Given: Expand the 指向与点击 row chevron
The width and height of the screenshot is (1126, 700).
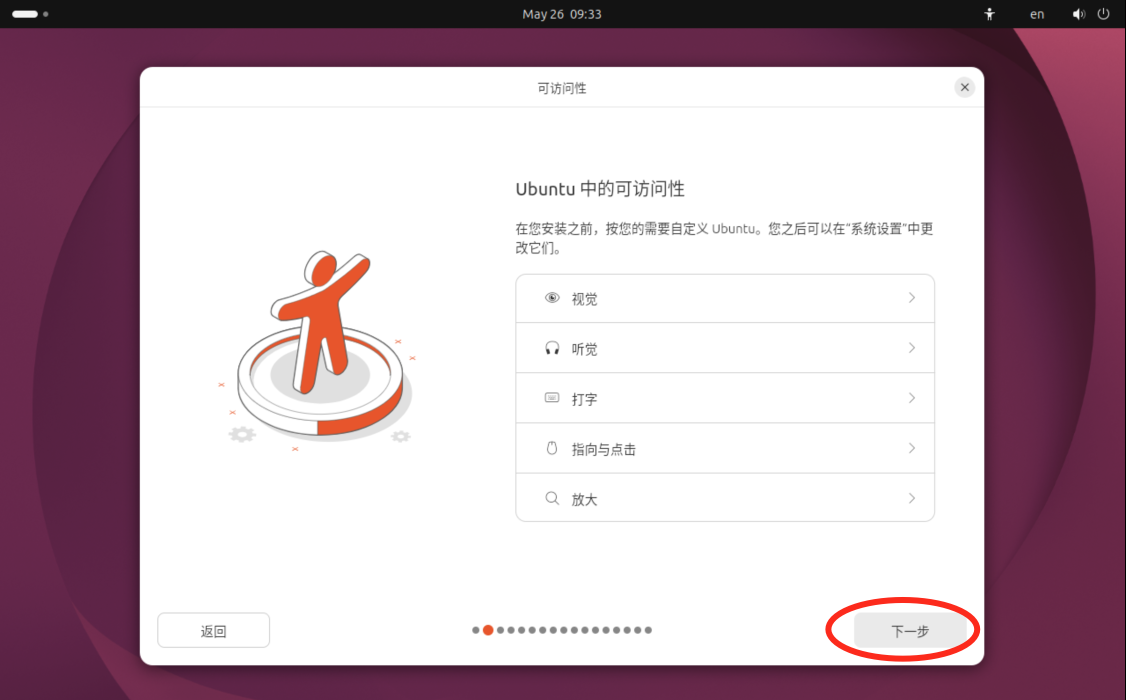Looking at the screenshot, I should click(x=911, y=448).
